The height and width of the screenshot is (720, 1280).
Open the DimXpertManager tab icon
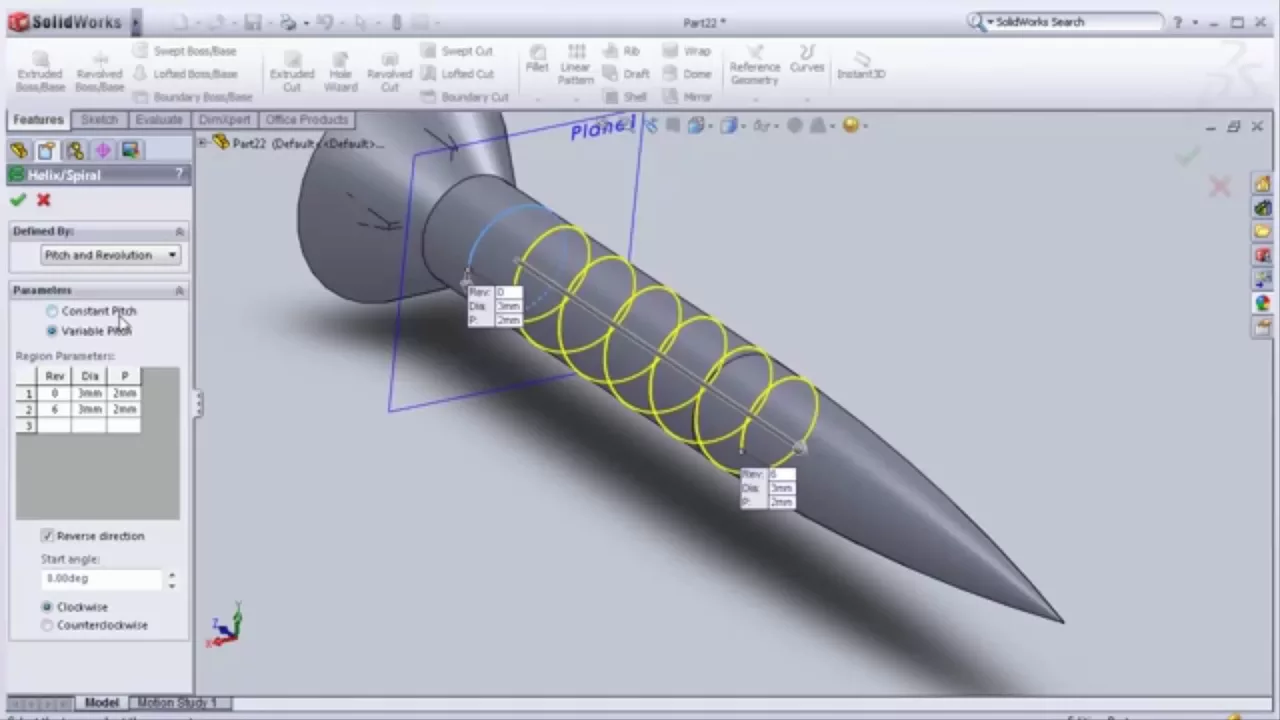tap(102, 150)
